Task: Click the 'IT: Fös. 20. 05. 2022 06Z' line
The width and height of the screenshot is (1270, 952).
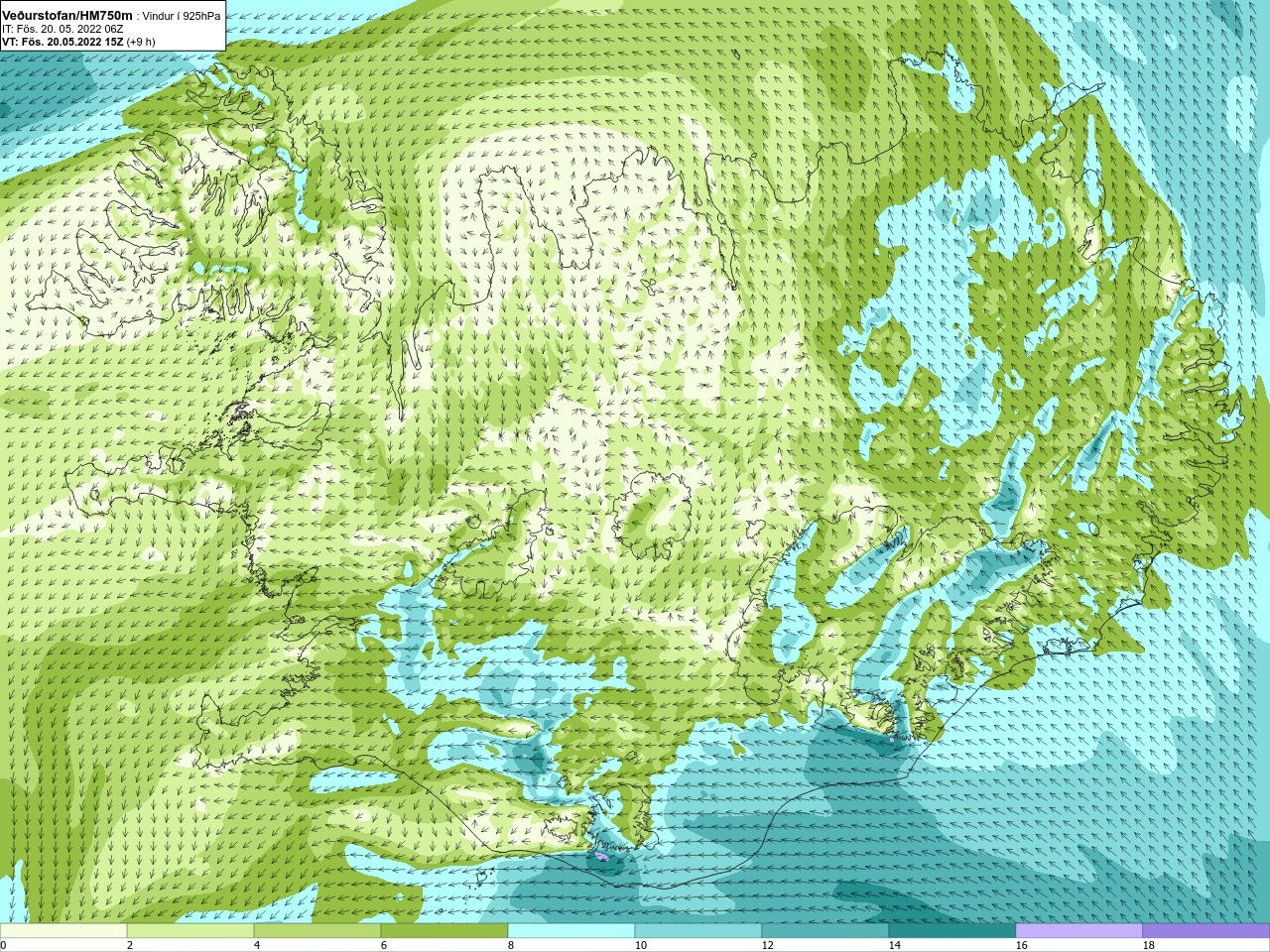Action: [63, 30]
